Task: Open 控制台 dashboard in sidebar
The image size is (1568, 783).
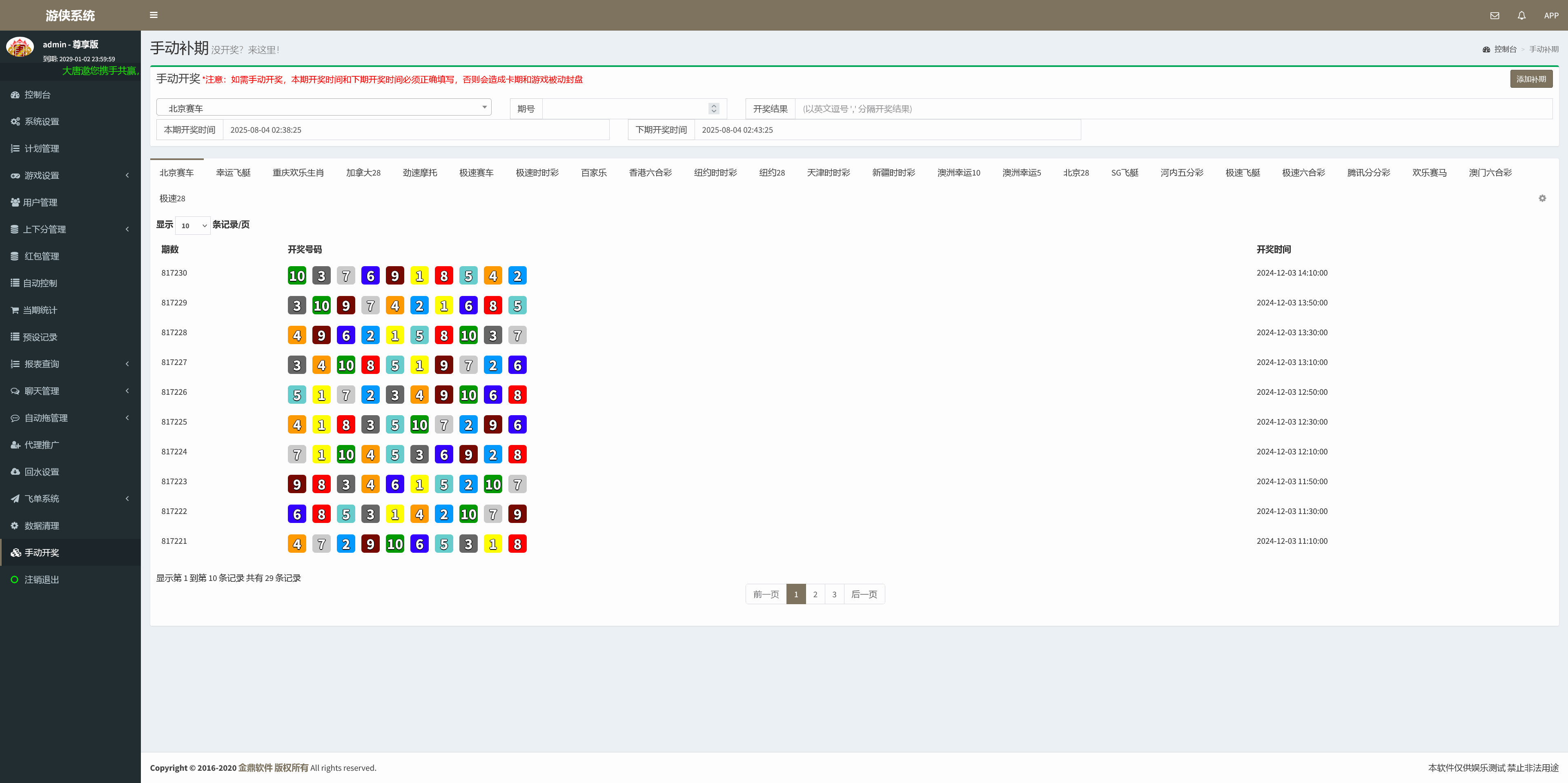Action: [37, 95]
